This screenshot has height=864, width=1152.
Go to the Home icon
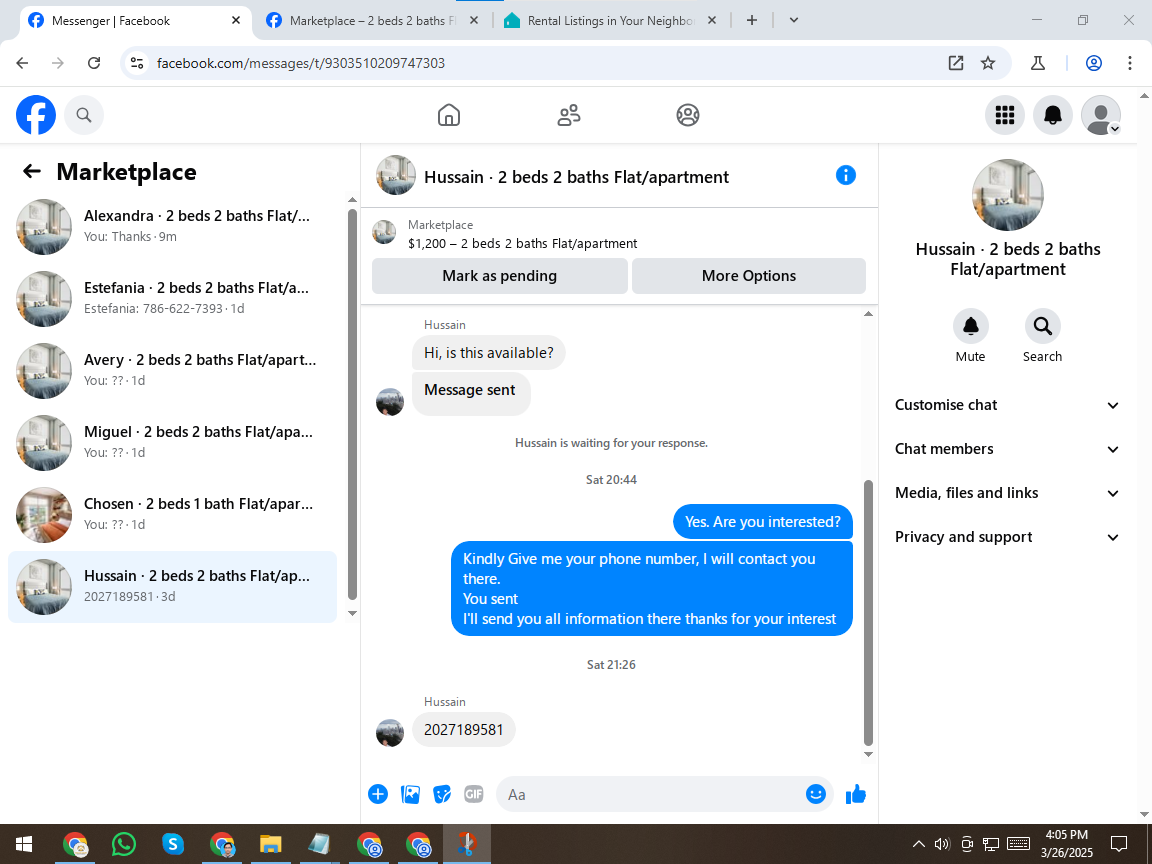(x=449, y=115)
